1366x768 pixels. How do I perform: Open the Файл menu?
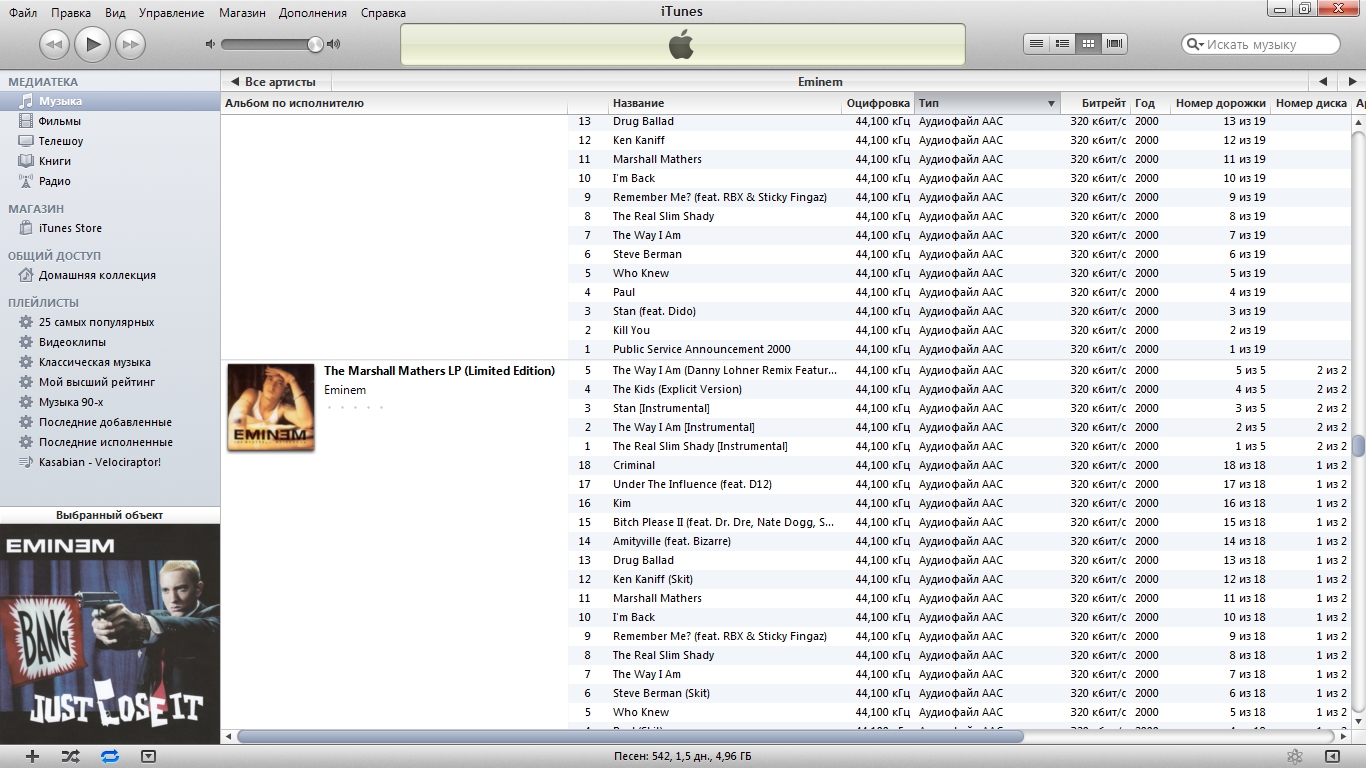pos(23,13)
